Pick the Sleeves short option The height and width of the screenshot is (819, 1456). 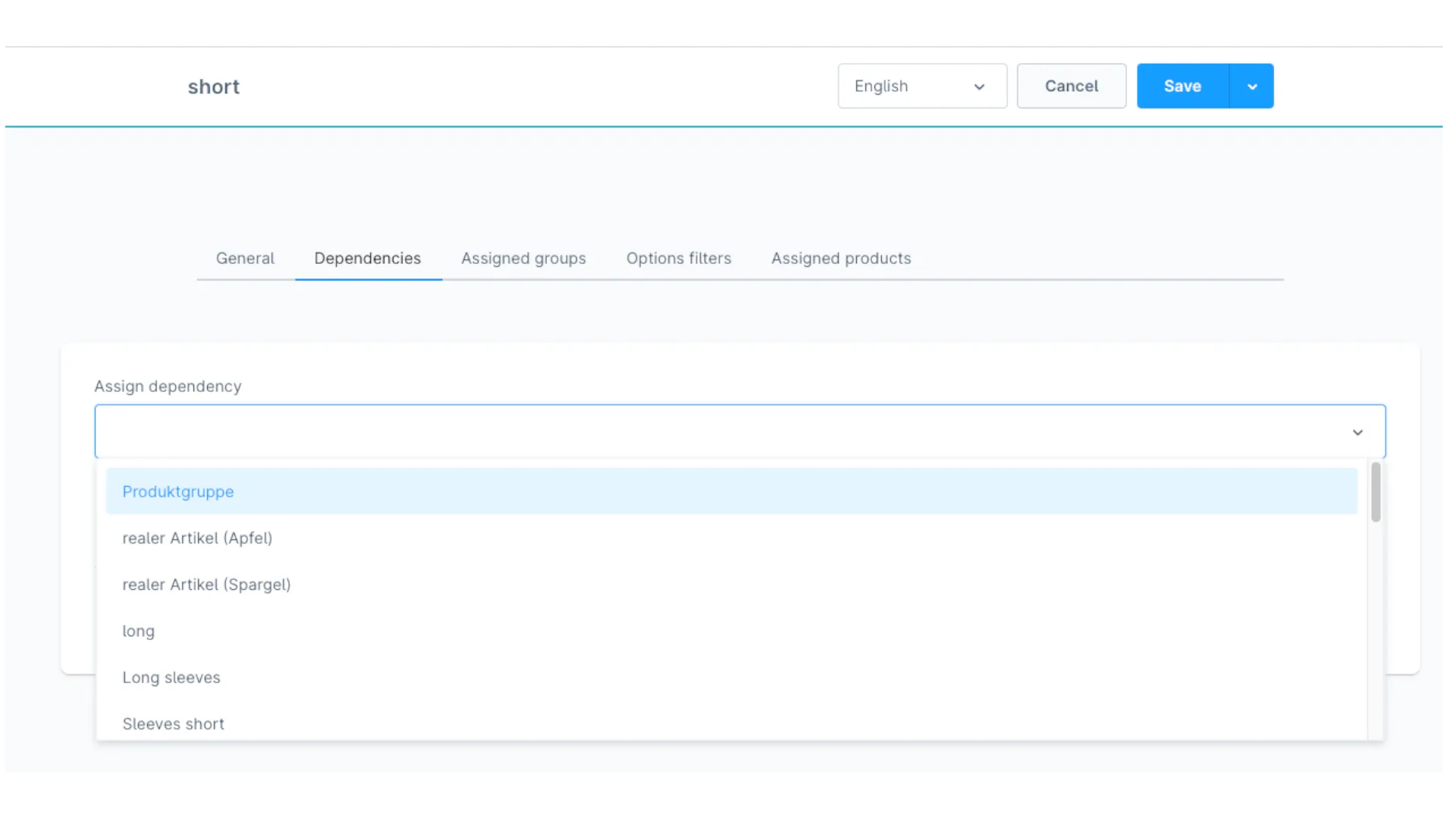tap(174, 724)
